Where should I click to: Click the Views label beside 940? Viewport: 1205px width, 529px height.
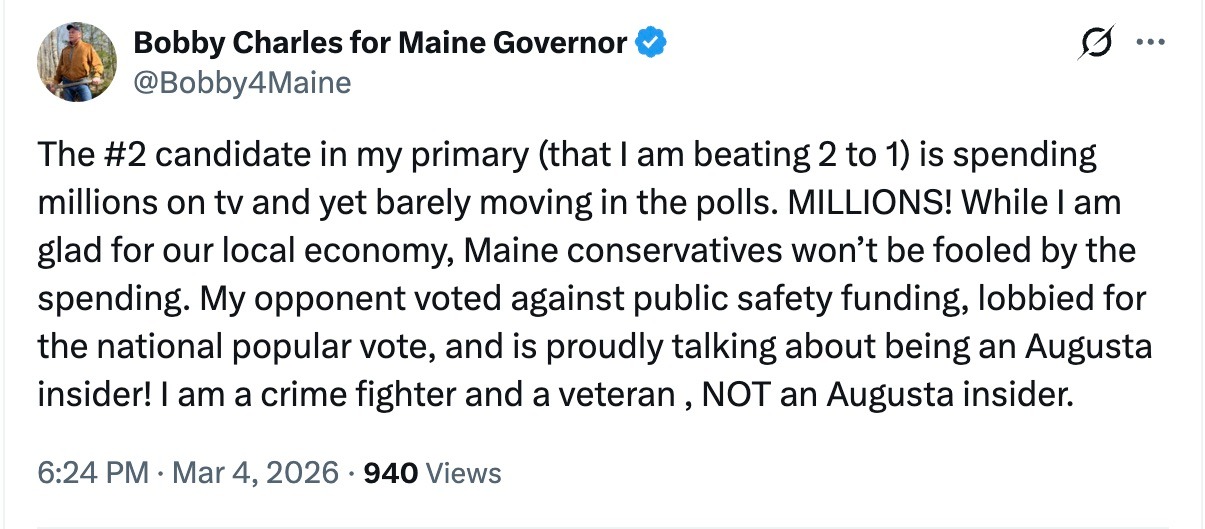(x=464, y=472)
